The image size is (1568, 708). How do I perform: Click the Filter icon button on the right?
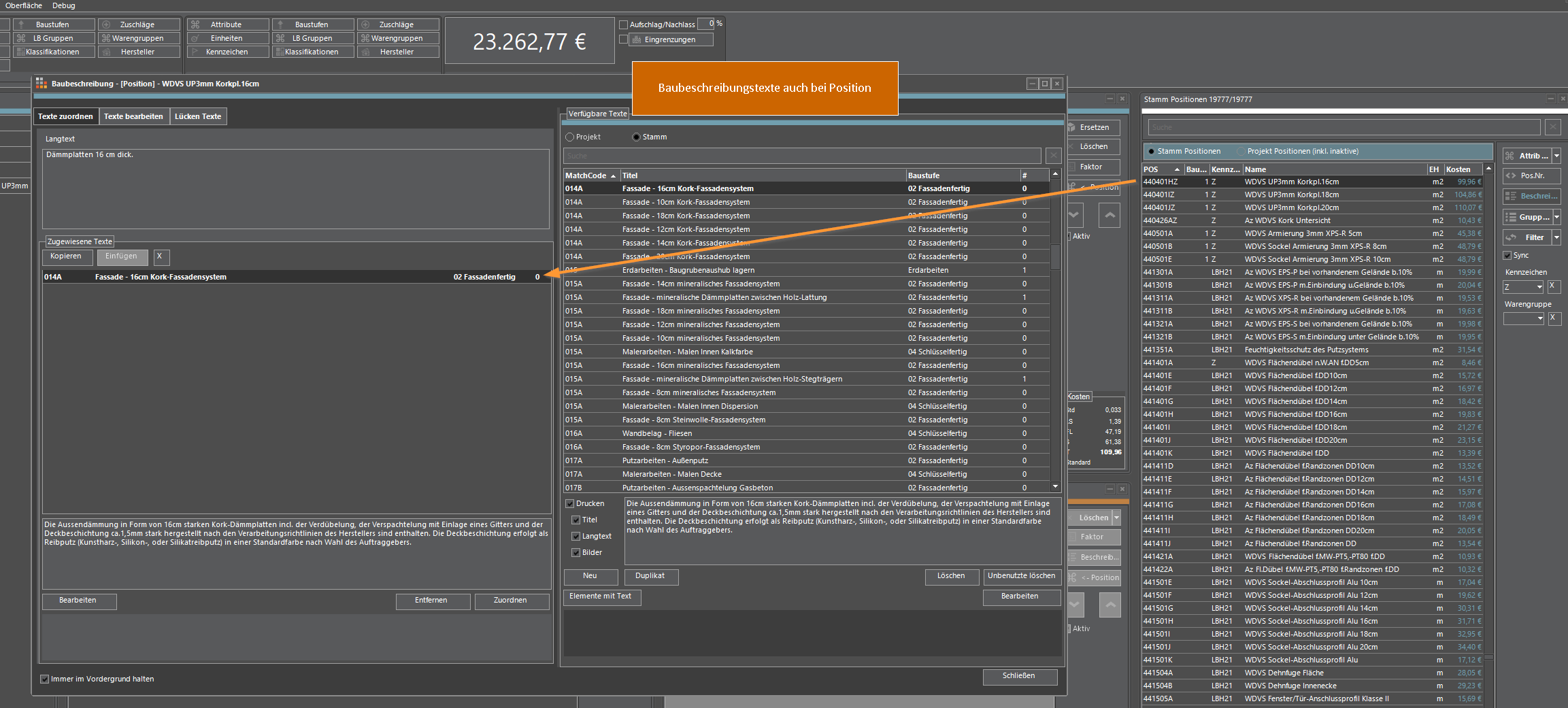(x=1527, y=237)
